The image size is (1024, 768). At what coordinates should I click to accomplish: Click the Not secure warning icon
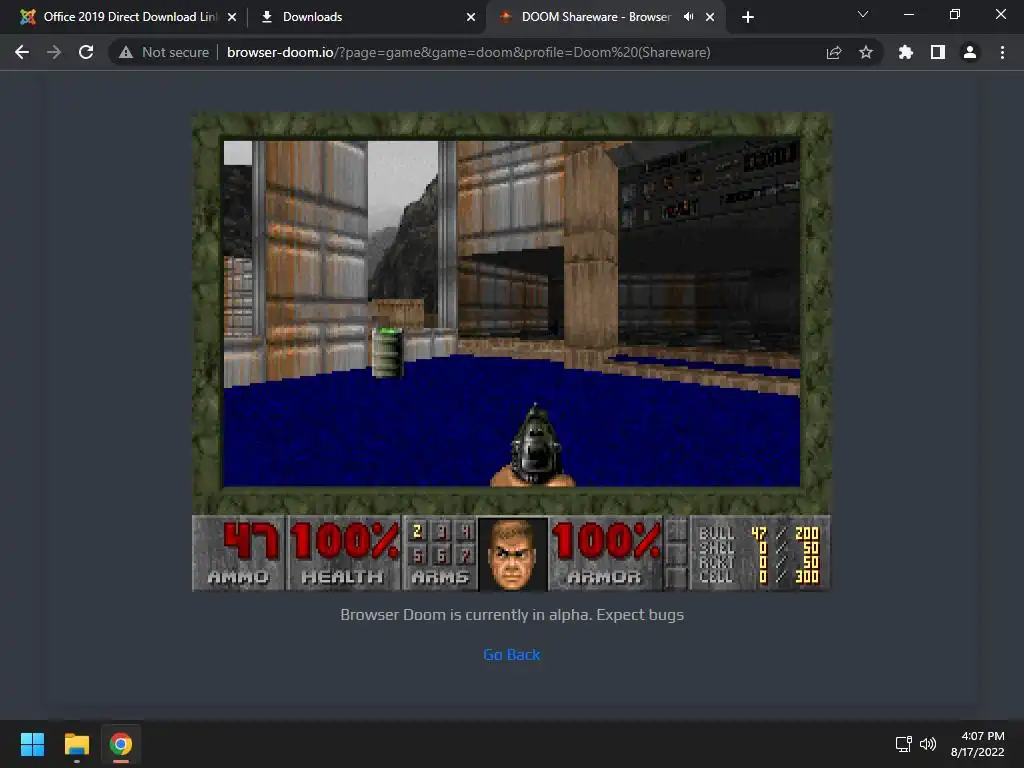click(126, 52)
